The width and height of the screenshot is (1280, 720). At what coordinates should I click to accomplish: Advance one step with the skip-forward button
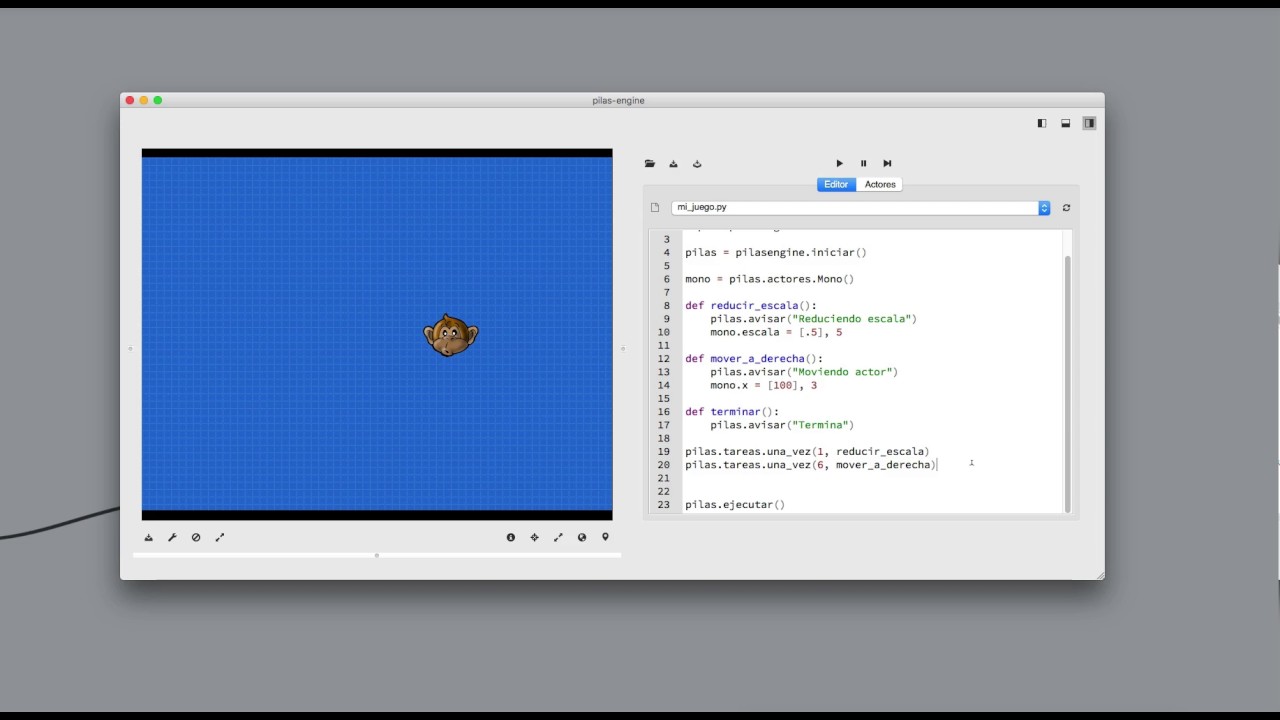coord(887,163)
